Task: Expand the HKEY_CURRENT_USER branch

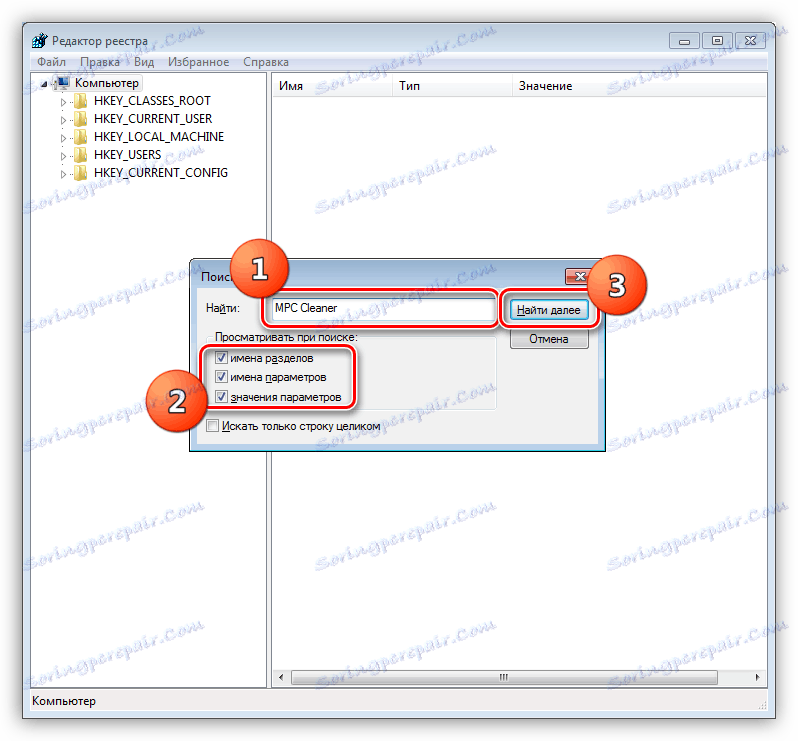Action: coord(63,120)
